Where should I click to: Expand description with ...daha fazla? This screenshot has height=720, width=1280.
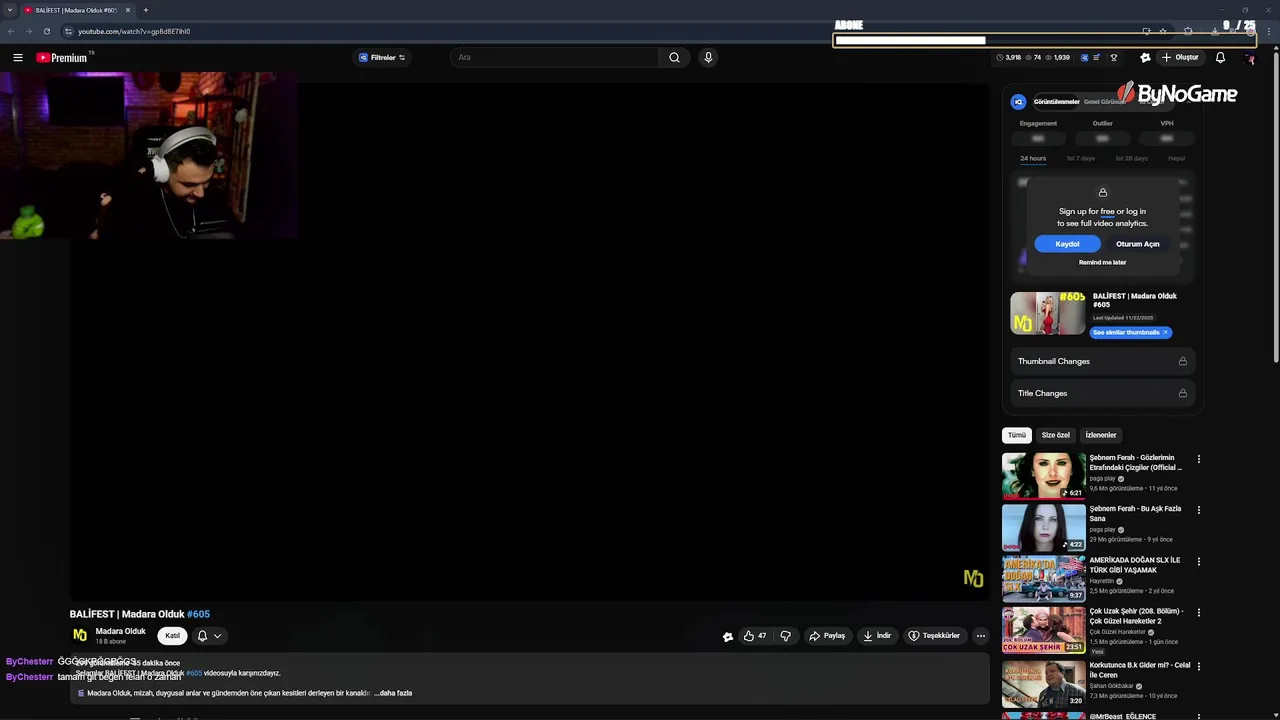click(x=393, y=693)
